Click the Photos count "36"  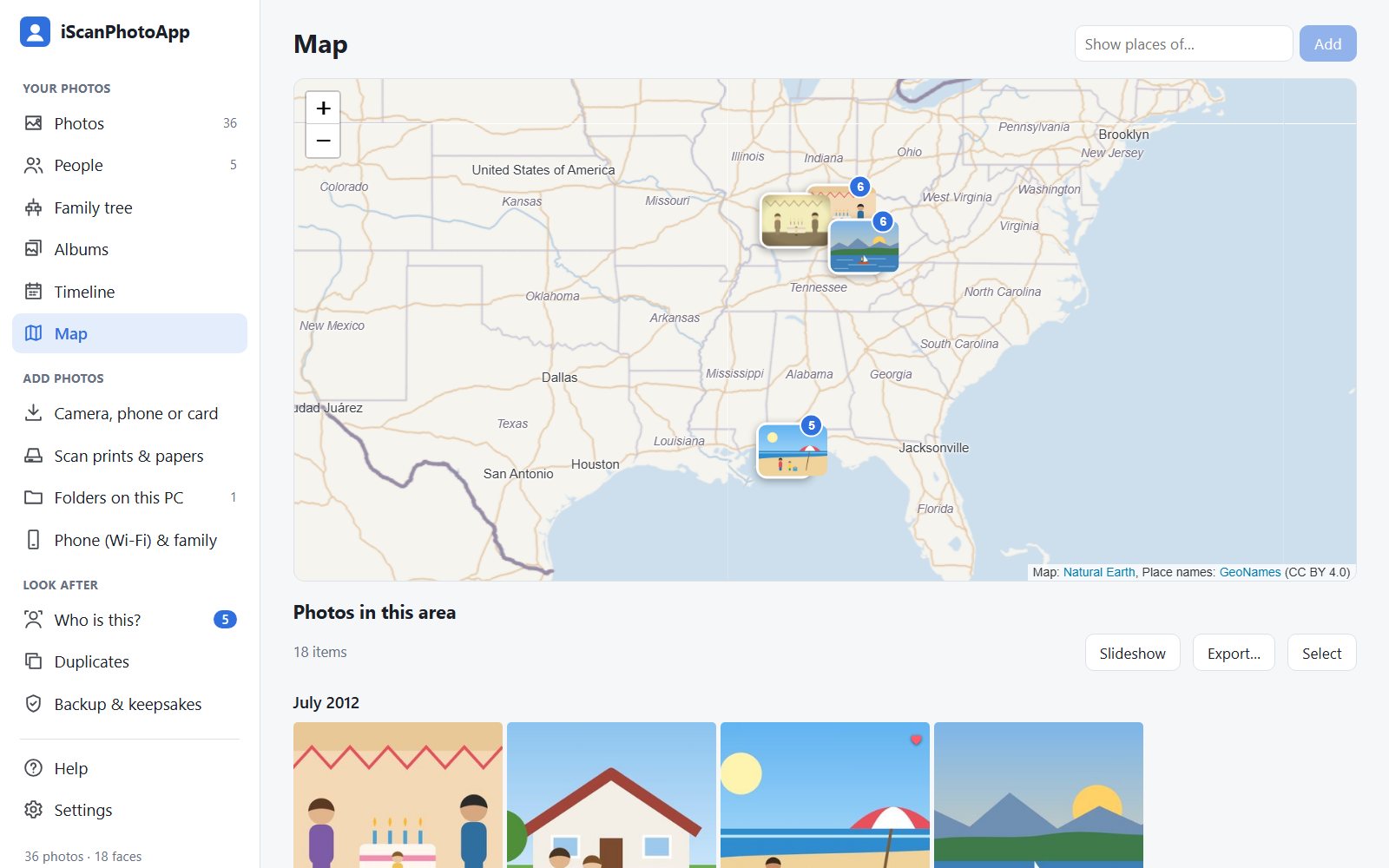click(x=230, y=123)
